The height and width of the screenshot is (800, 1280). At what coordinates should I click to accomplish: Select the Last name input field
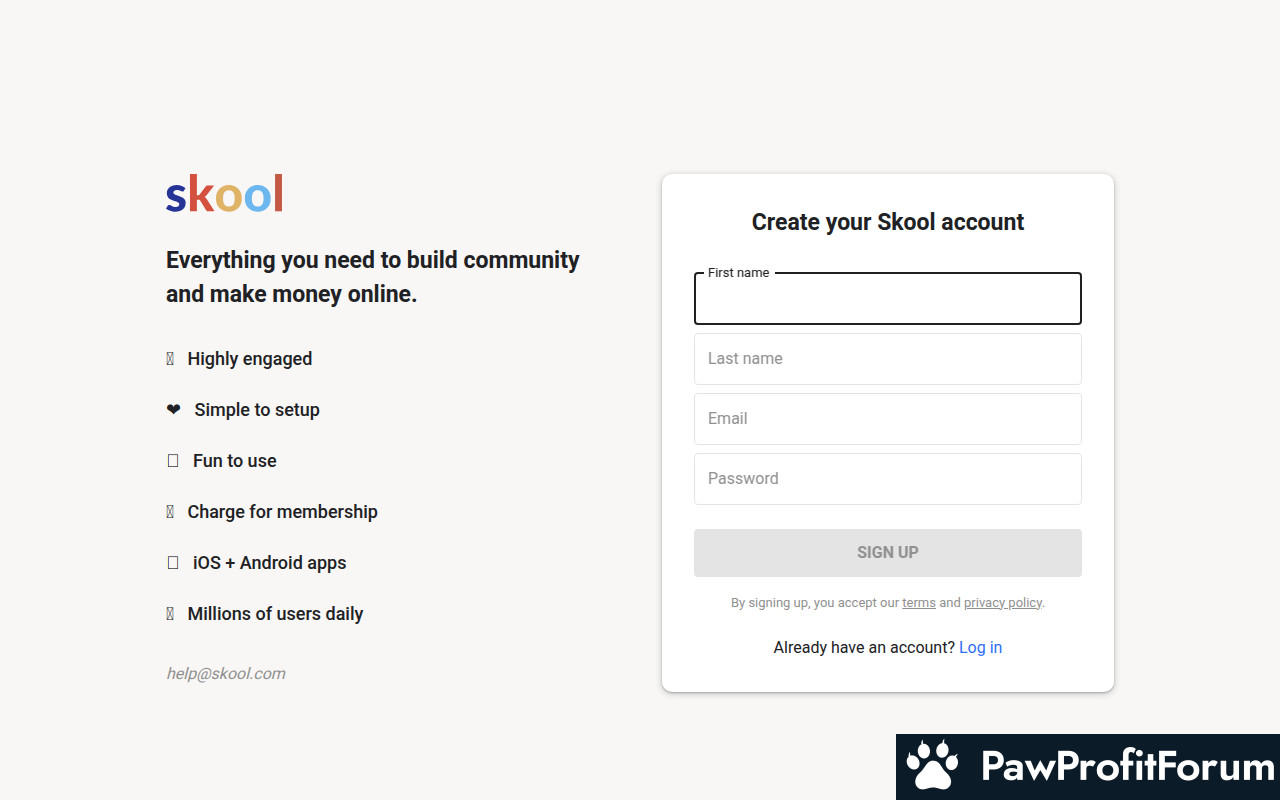coord(888,359)
